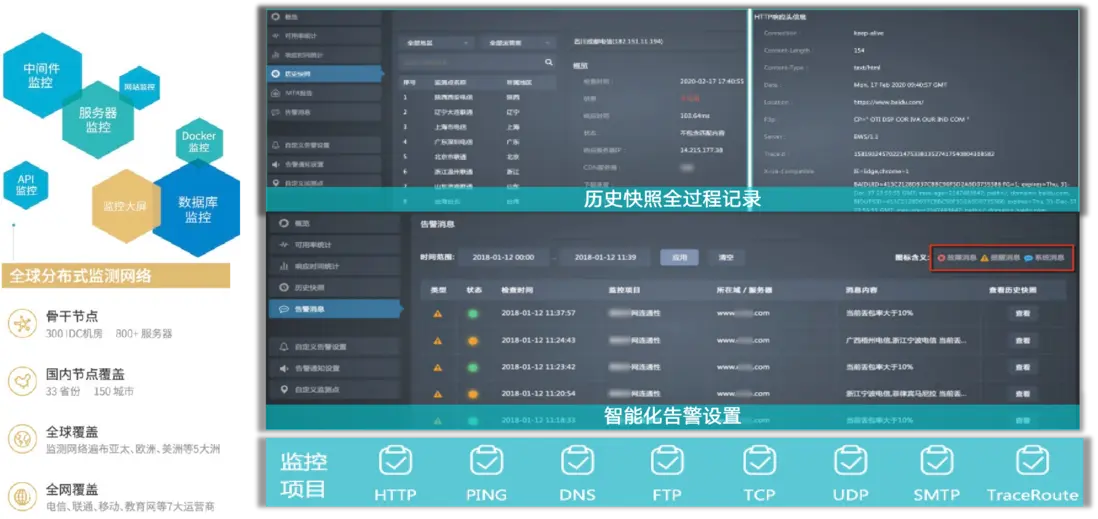Click the SMTP monitoring item icon
This screenshot has height=519, width=1098.
click(937, 460)
